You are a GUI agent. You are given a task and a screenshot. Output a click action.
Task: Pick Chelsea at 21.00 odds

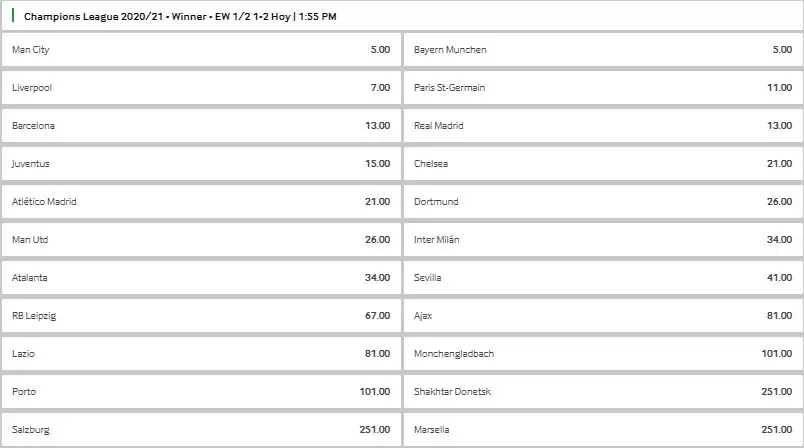(602, 163)
